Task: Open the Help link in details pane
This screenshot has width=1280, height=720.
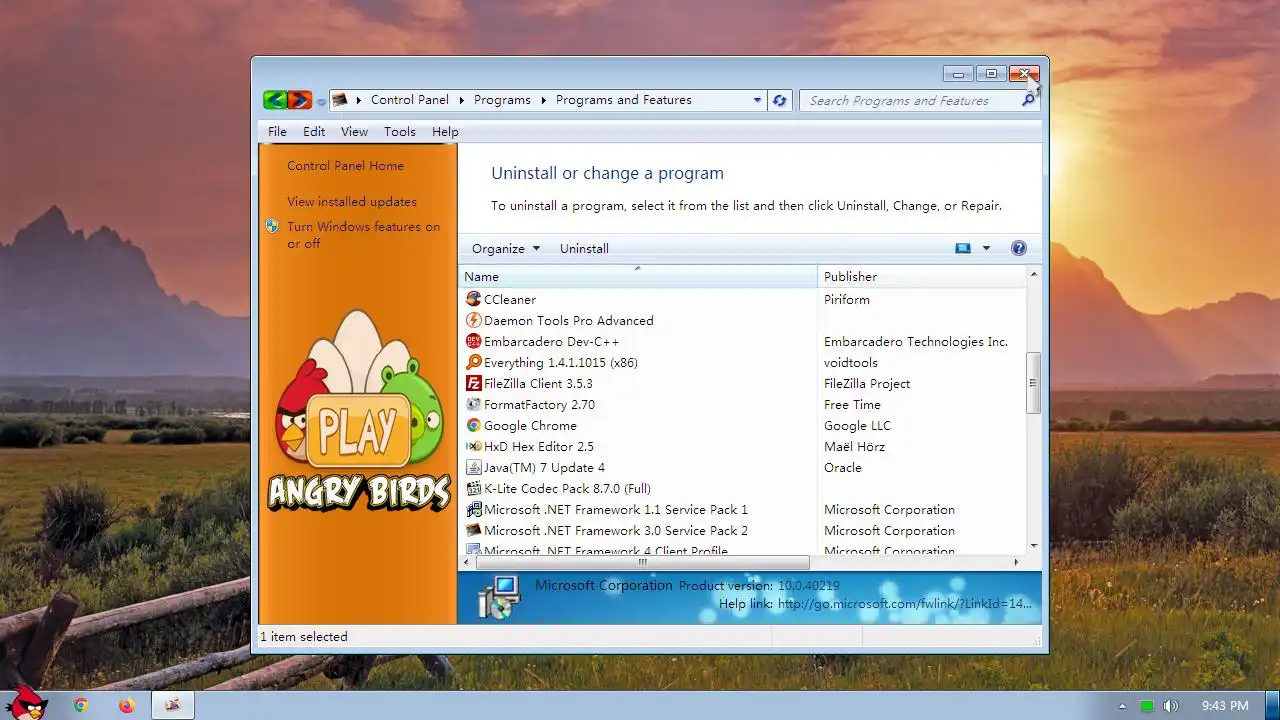Action: coord(904,603)
